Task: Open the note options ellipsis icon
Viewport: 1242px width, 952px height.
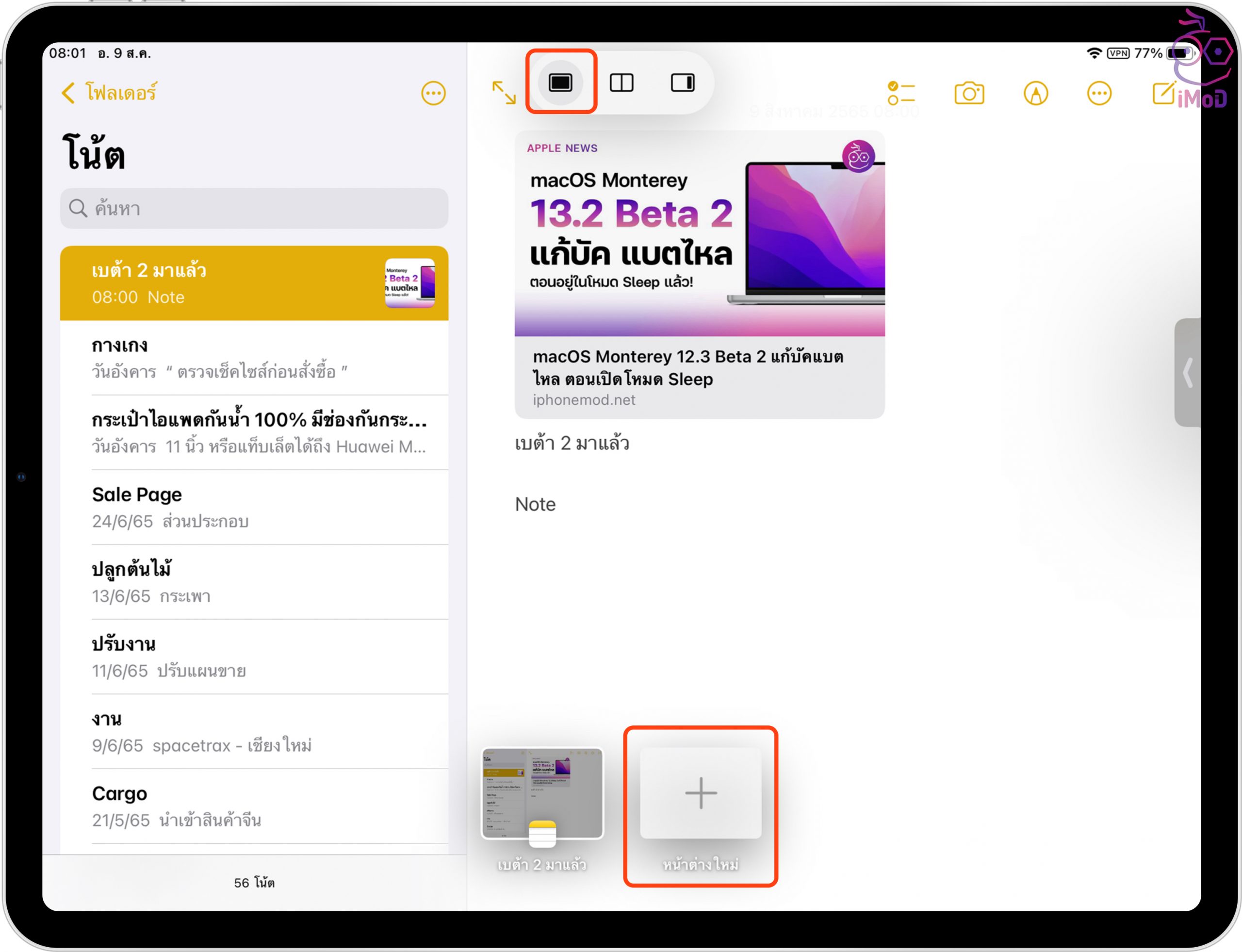Action: (x=1099, y=94)
